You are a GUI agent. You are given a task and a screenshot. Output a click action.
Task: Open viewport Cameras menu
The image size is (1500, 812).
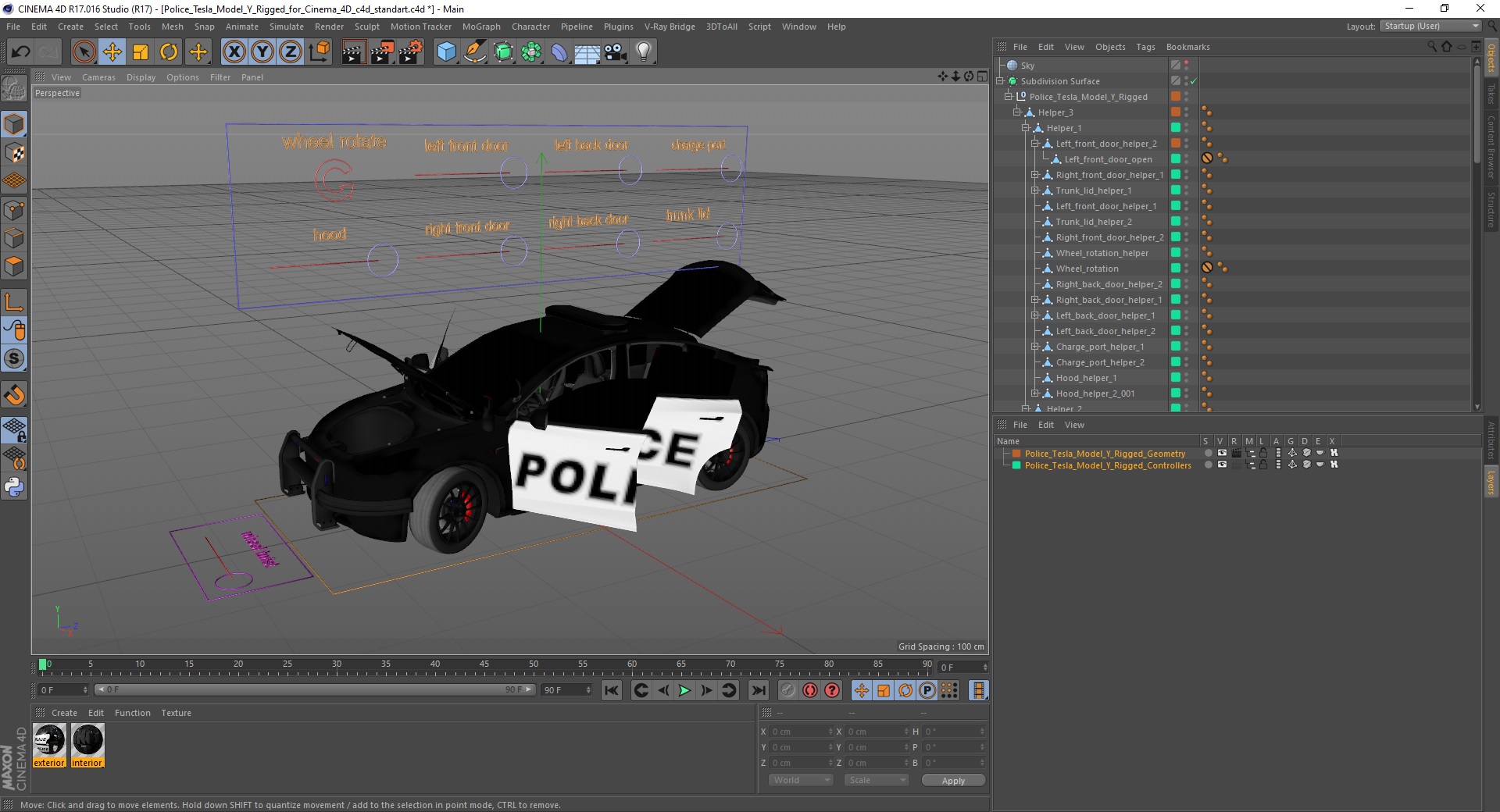(x=98, y=77)
